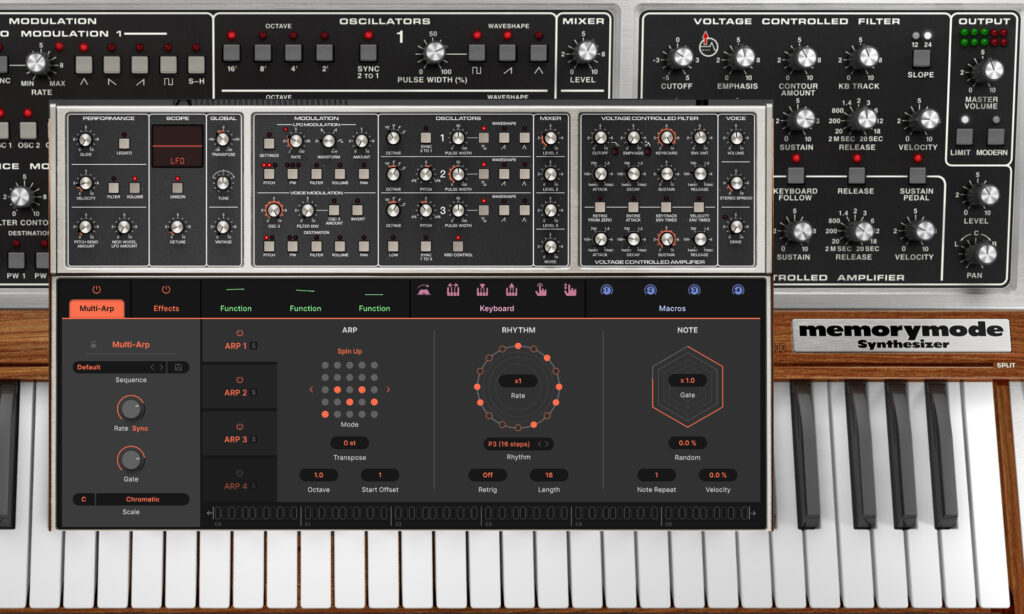Toggle SYNC 2 TO 1 button in back panel
The height and width of the screenshot is (614, 1024).
click(x=368, y=52)
